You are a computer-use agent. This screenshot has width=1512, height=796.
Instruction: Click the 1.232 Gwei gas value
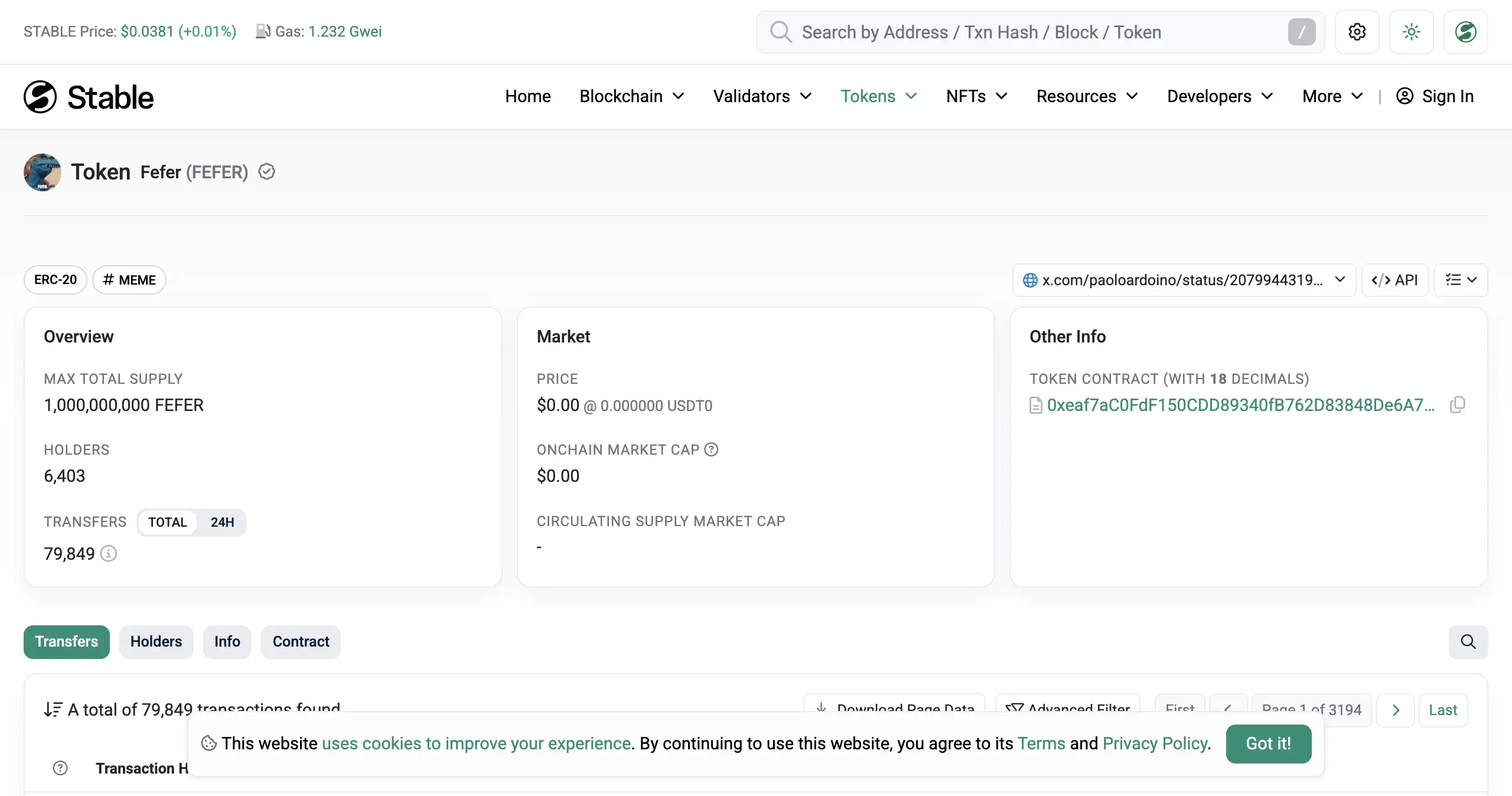[x=345, y=31]
